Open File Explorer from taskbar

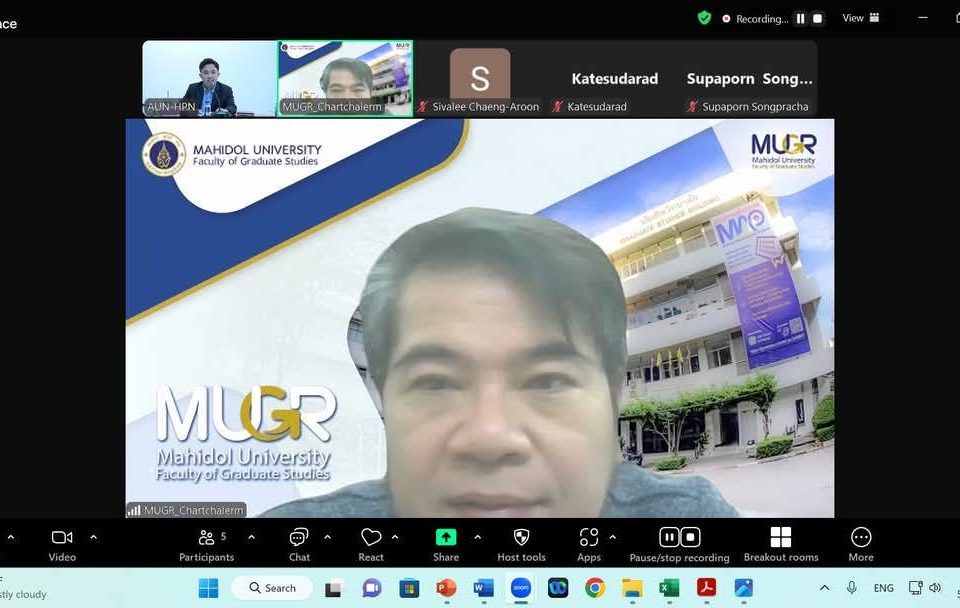tap(632, 588)
